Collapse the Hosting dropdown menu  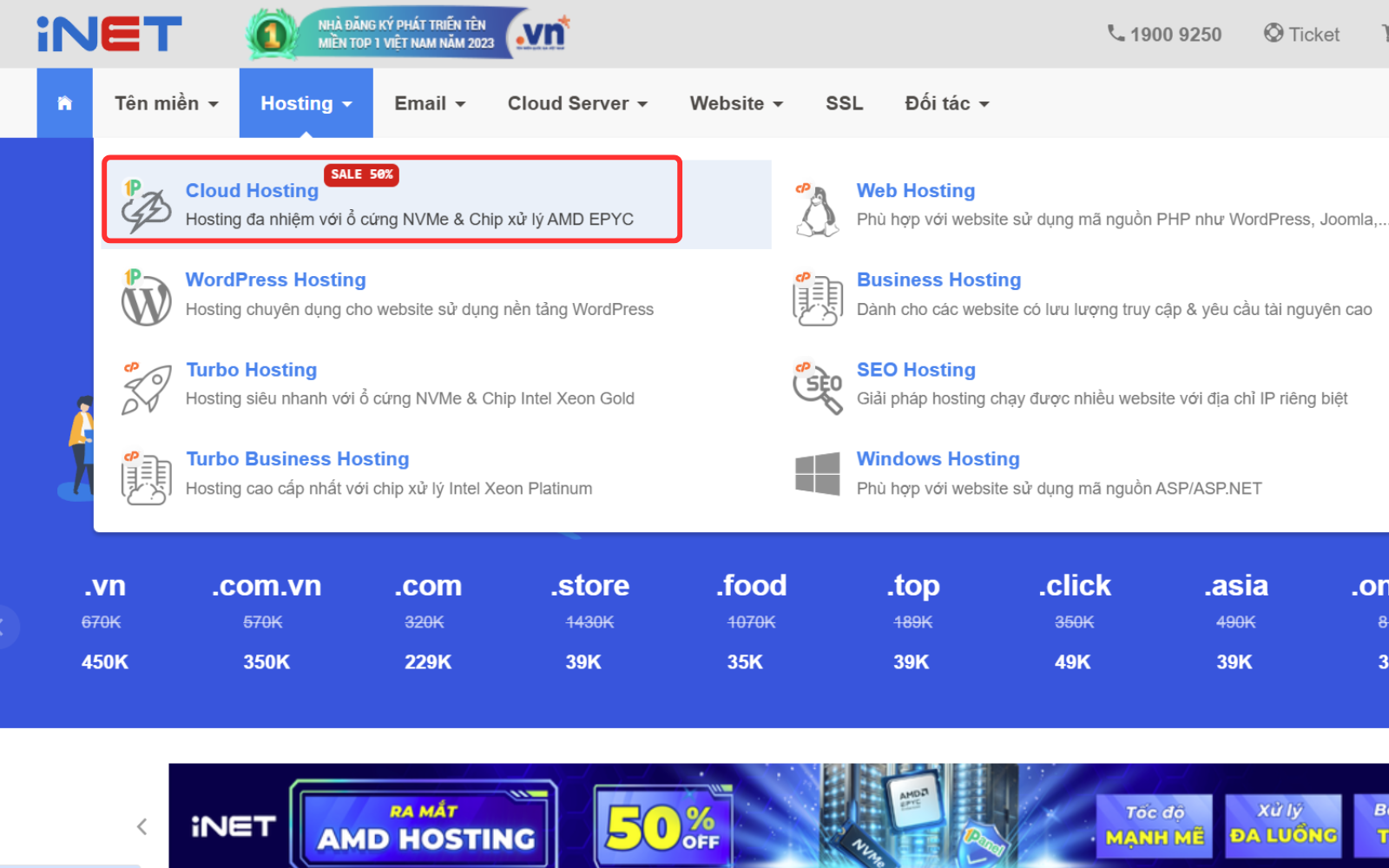[306, 103]
